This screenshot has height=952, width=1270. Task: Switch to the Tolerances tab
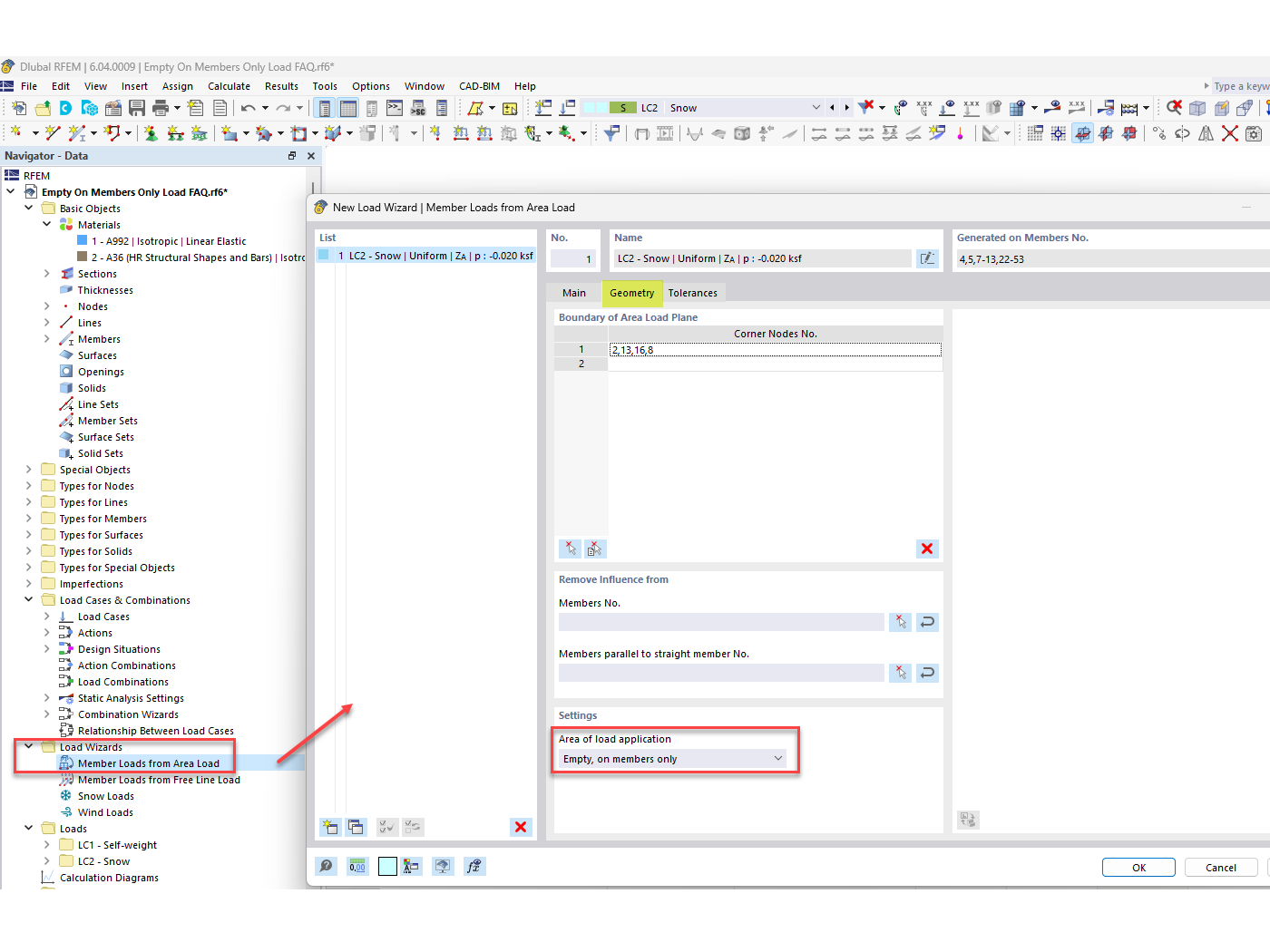(693, 293)
